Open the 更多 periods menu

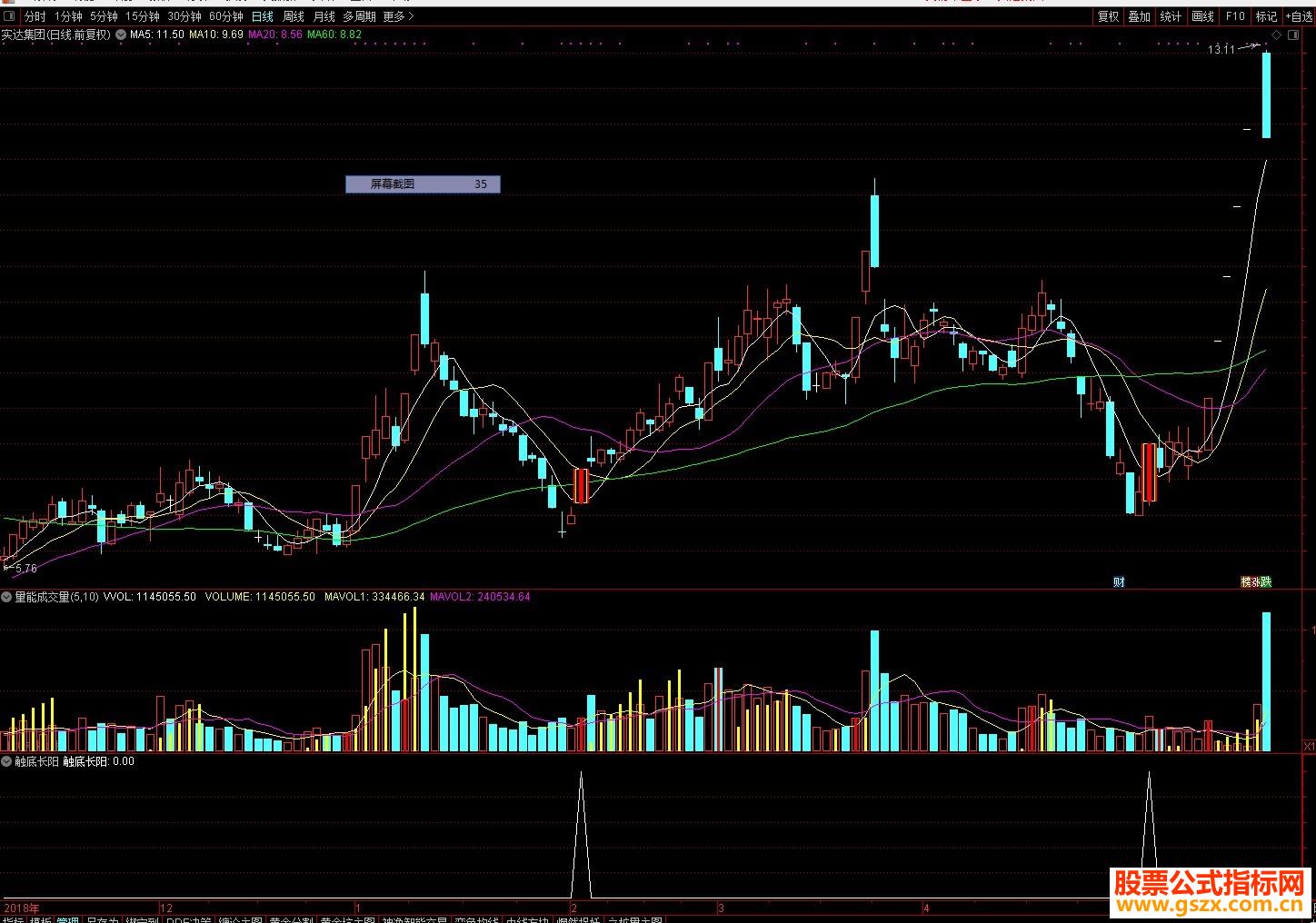[x=398, y=16]
